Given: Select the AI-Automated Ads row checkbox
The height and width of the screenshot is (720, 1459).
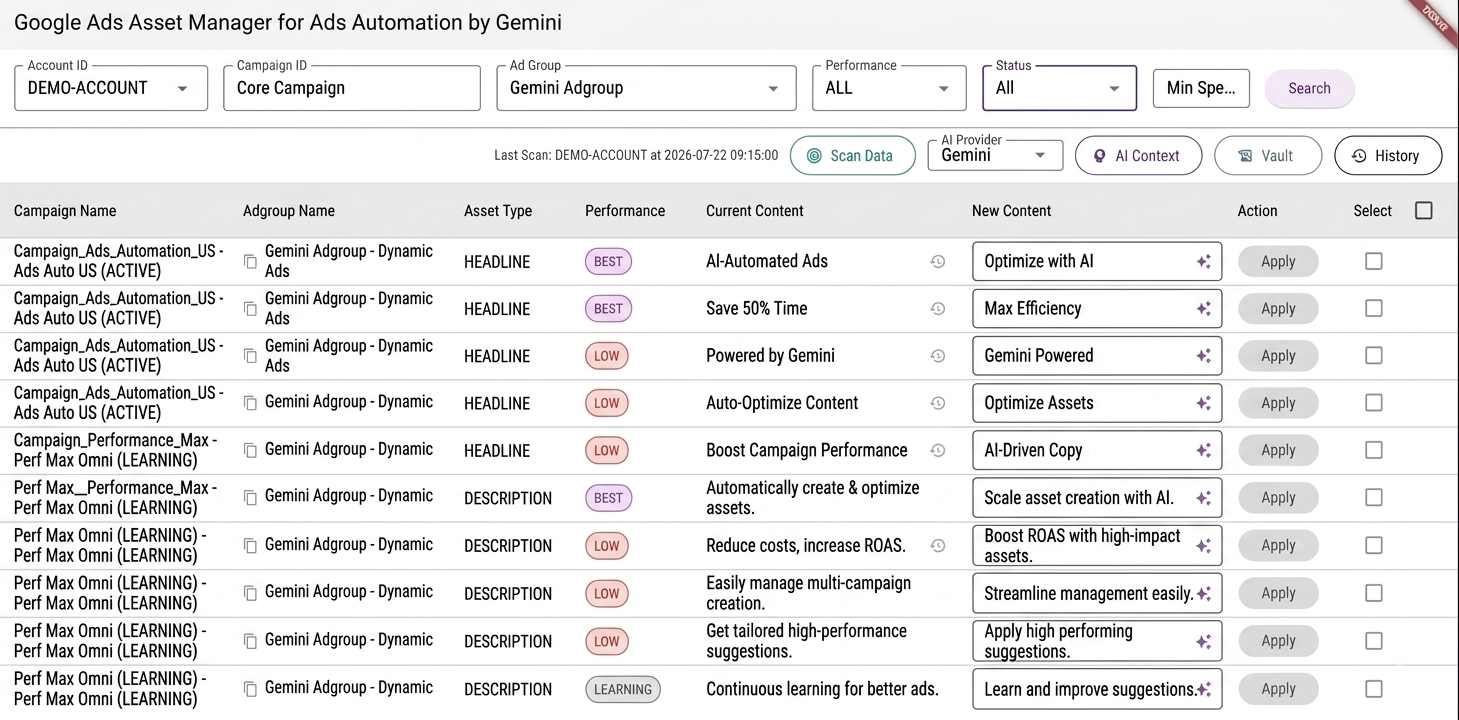Looking at the screenshot, I should [1374, 261].
